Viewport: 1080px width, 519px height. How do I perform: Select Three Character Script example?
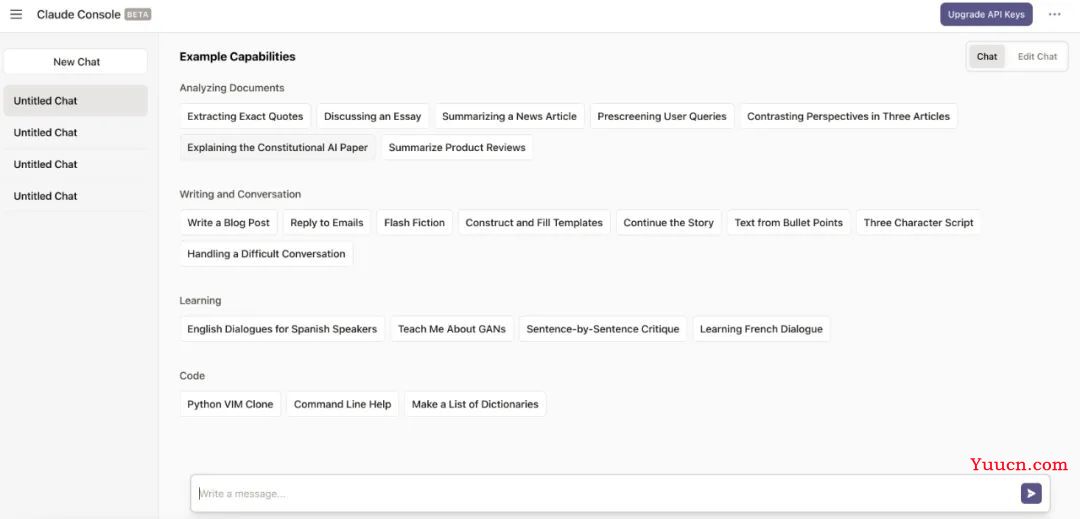(918, 222)
